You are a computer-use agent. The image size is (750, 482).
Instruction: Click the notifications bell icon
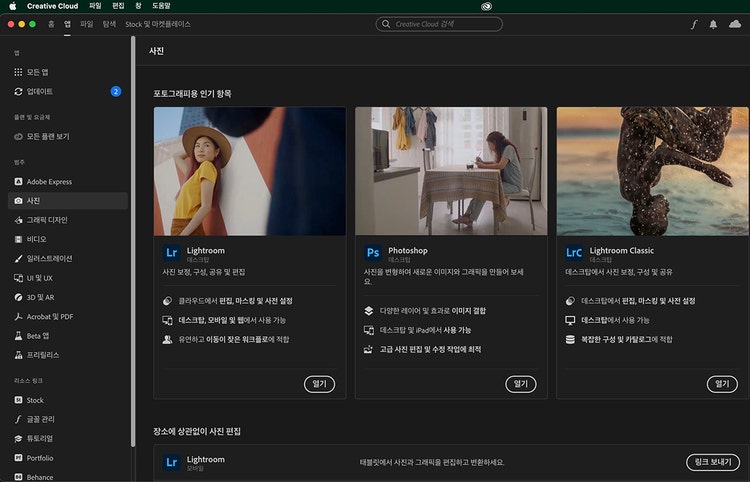tap(714, 23)
